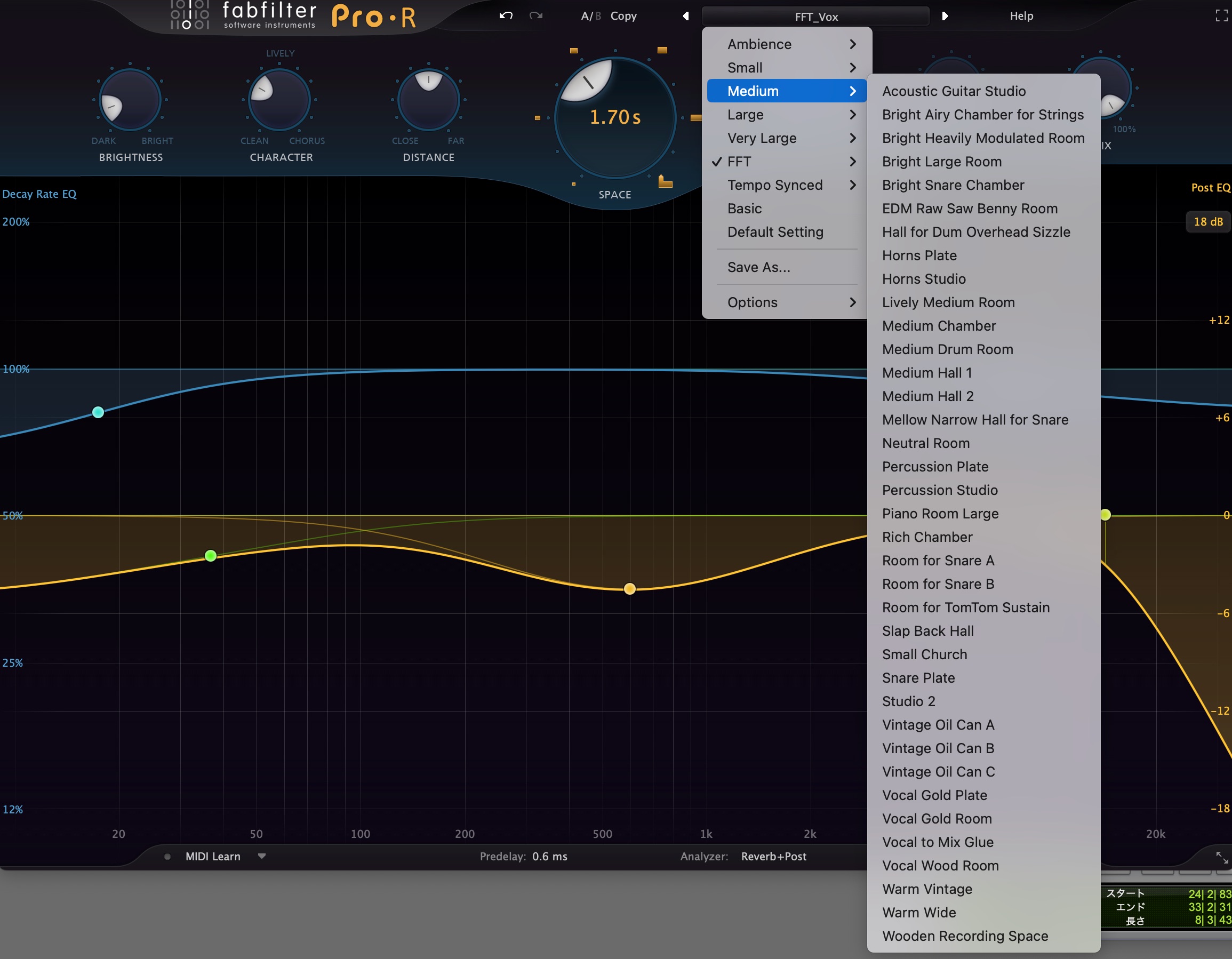Select the yellow-green high Post EQ node
1232x959 pixels.
point(1105,515)
